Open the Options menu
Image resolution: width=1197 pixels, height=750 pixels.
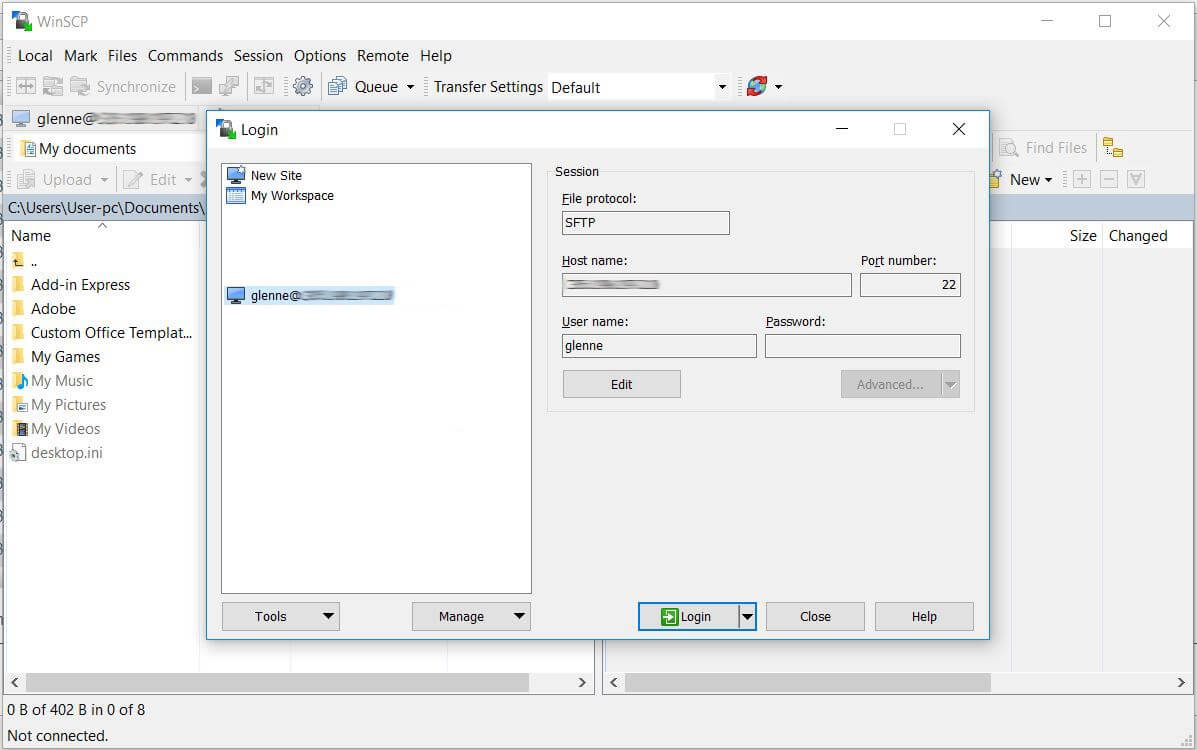tap(319, 55)
